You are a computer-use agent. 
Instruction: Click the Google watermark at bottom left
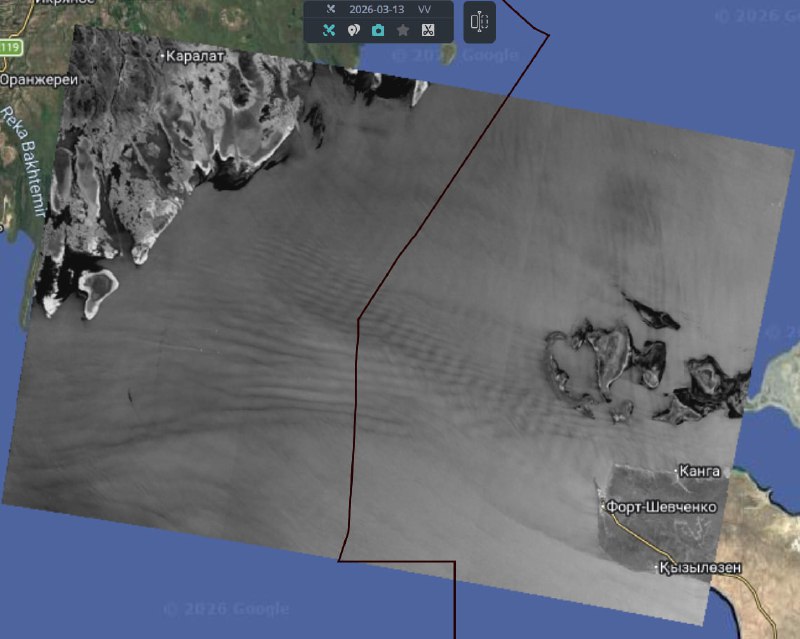click(226, 609)
